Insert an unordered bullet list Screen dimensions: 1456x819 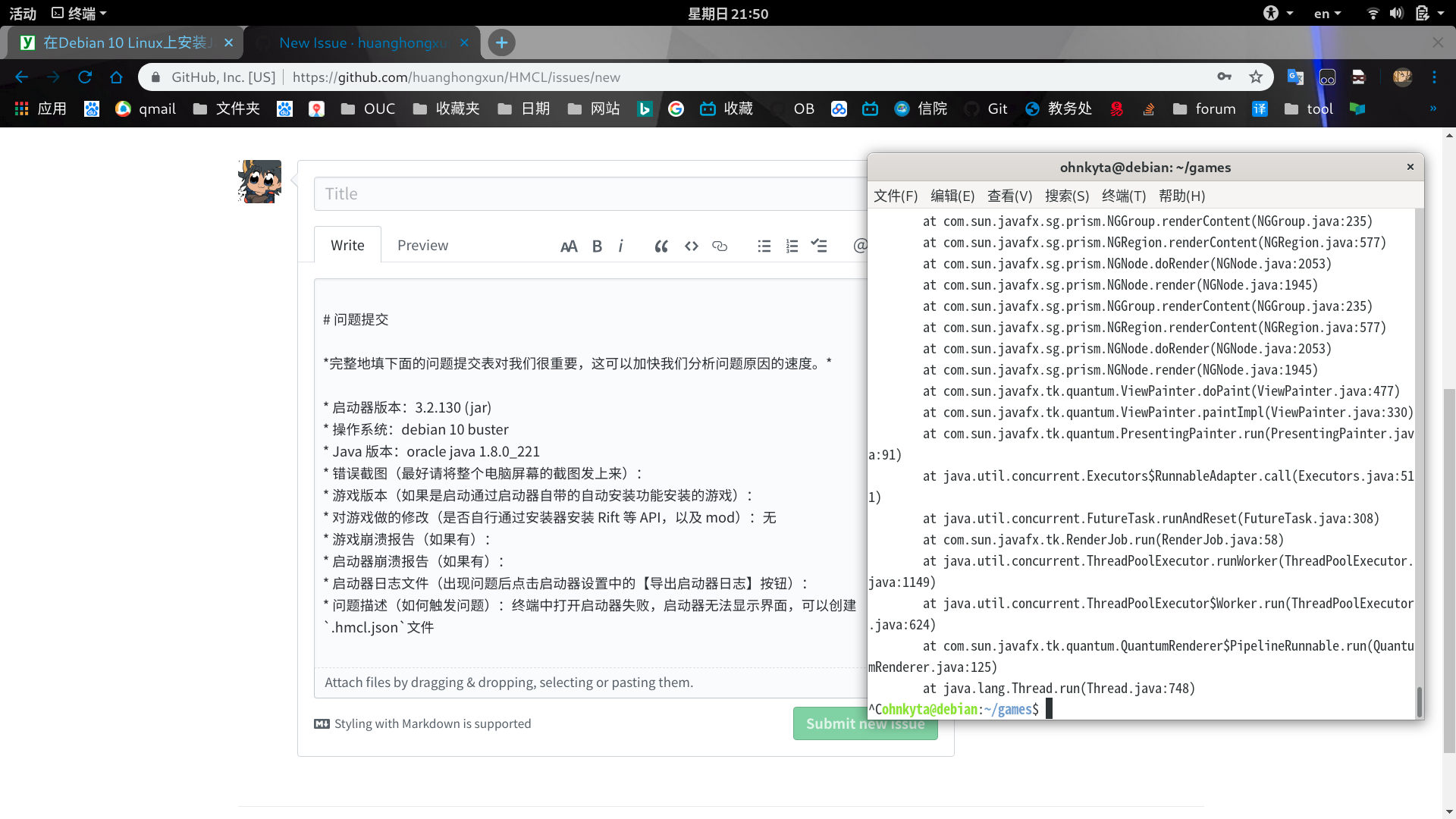click(x=764, y=246)
